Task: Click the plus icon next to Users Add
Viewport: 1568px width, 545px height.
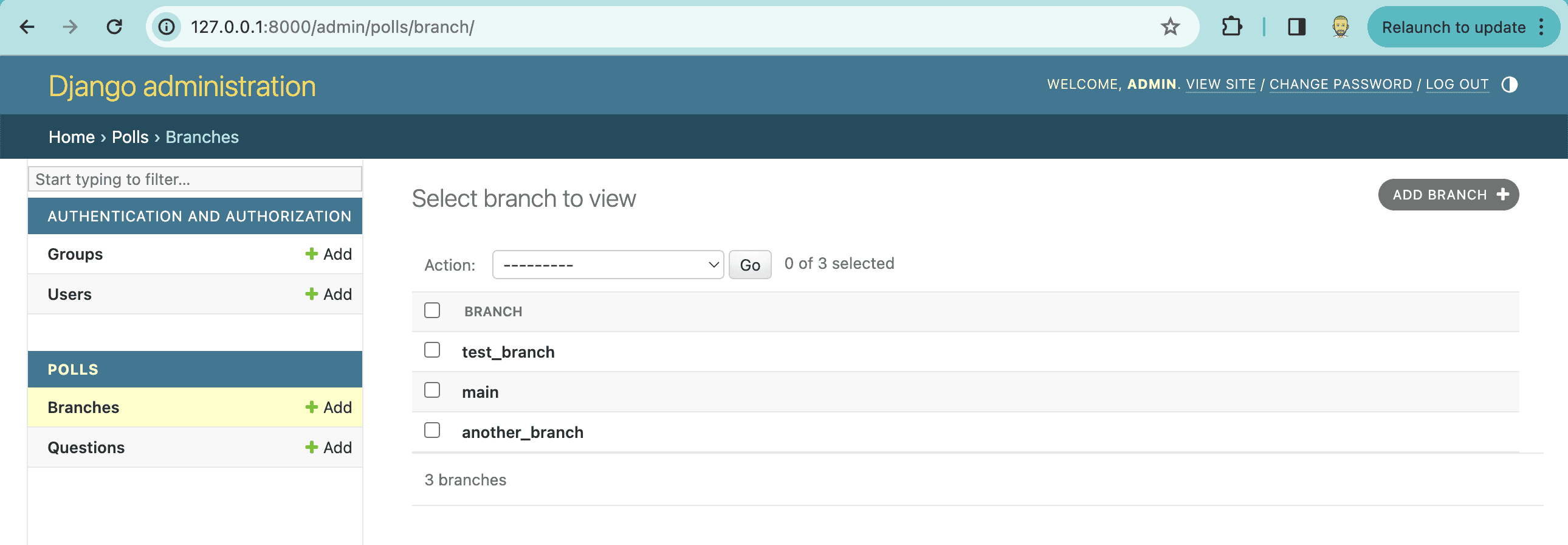Action: click(x=312, y=294)
